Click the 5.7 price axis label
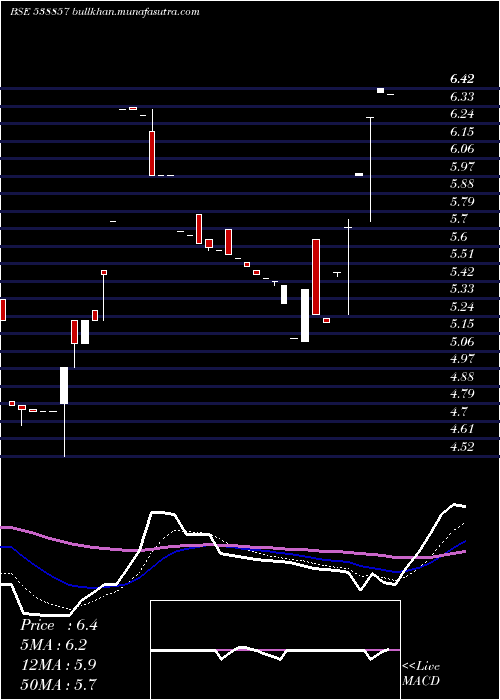 (x=459, y=219)
